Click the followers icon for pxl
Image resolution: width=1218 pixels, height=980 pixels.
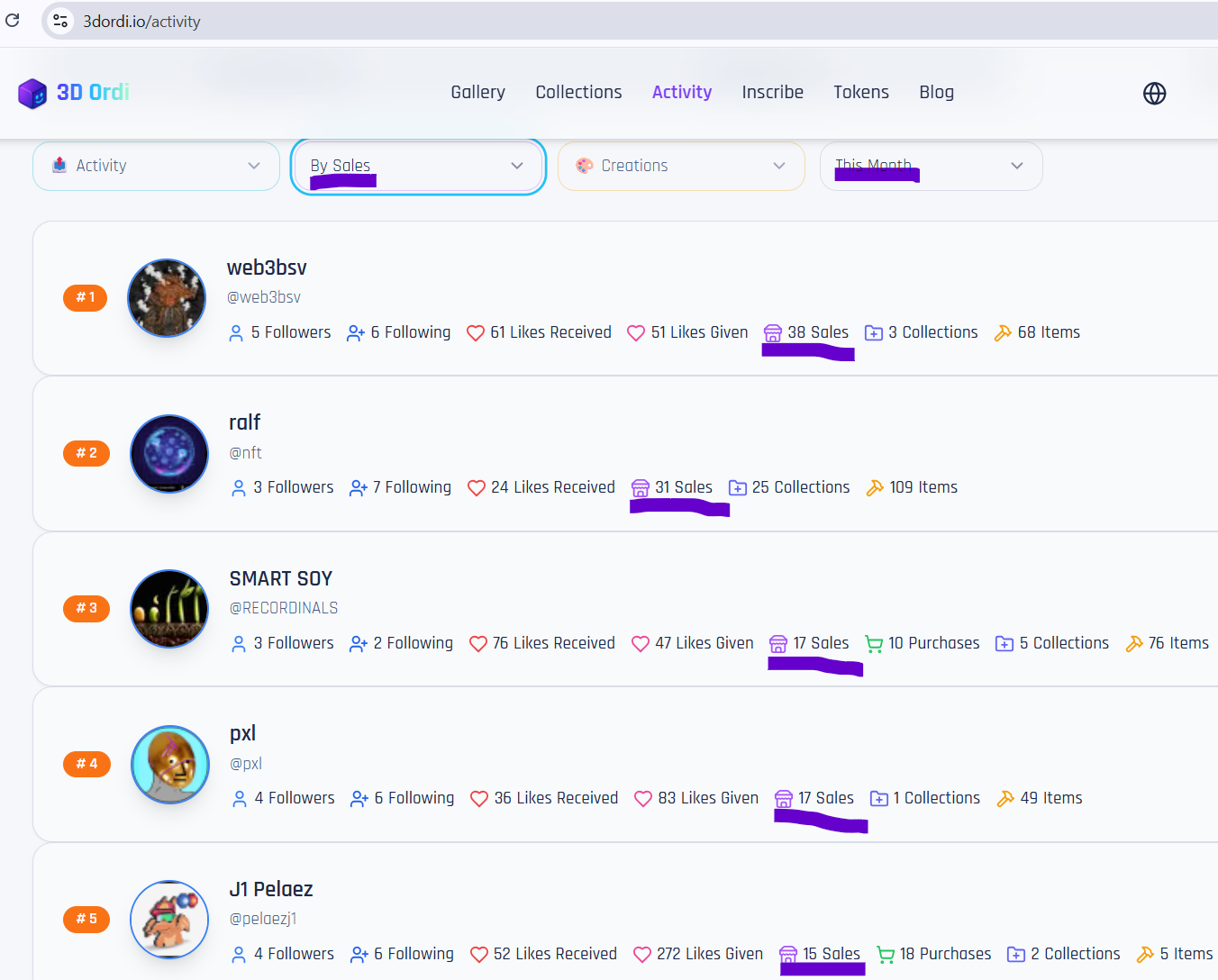(240, 799)
